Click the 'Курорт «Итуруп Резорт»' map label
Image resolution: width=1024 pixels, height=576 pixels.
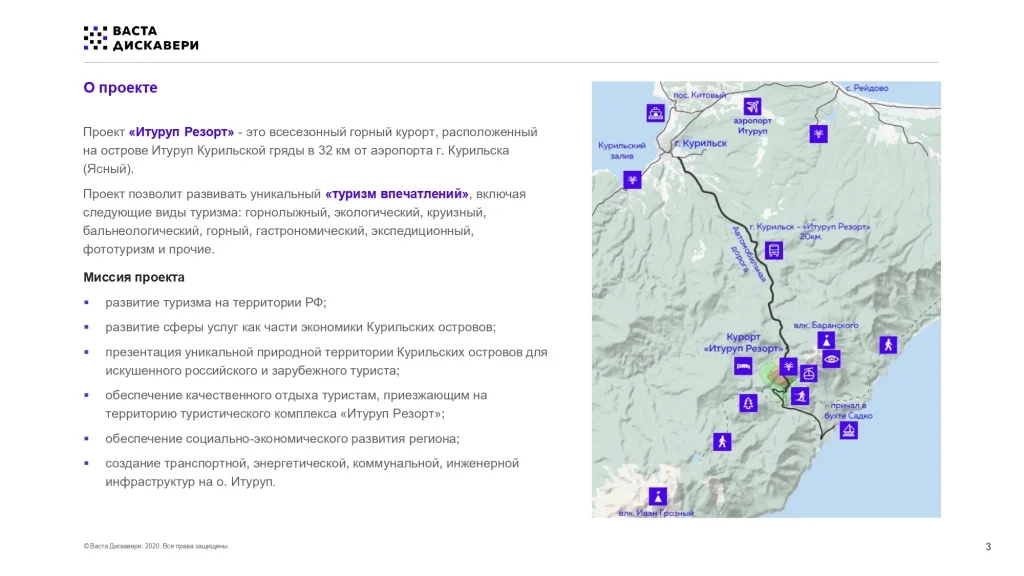pos(743,343)
